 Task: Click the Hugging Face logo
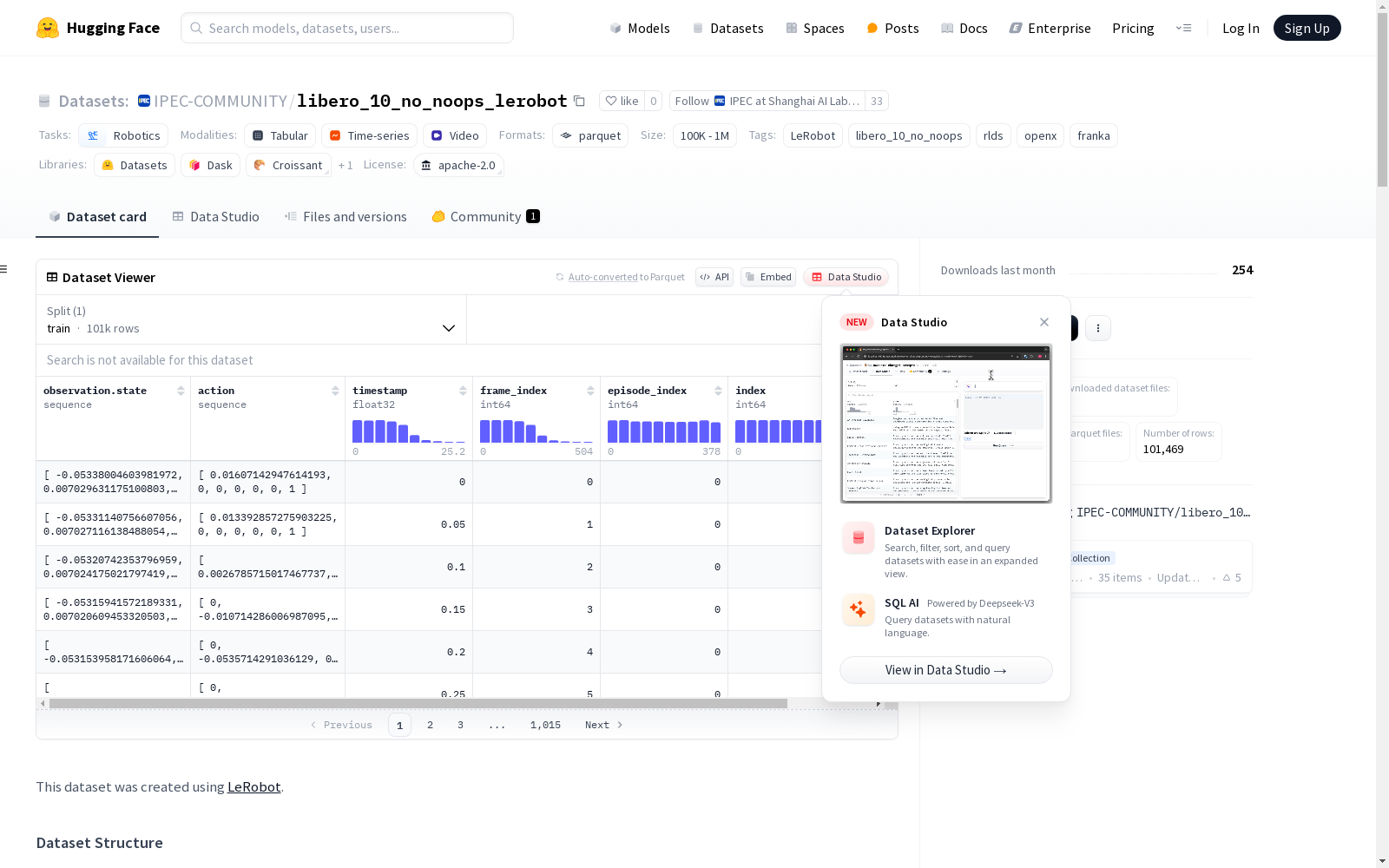click(98, 28)
